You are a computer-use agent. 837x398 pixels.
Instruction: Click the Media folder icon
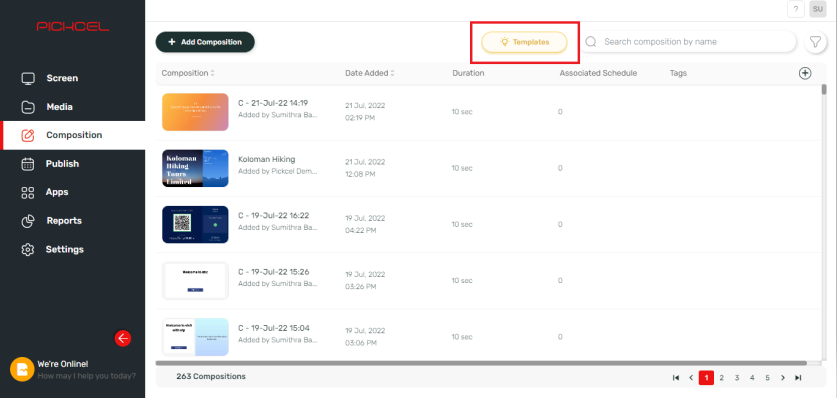click(x=28, y=107)
